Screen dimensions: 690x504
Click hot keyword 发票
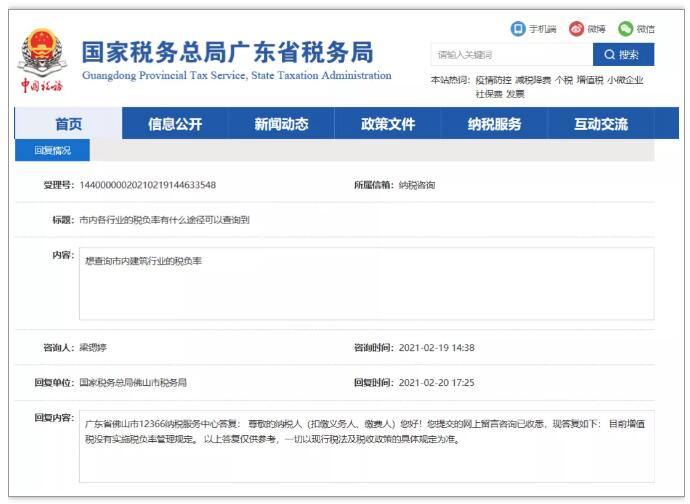coord(515,94)
